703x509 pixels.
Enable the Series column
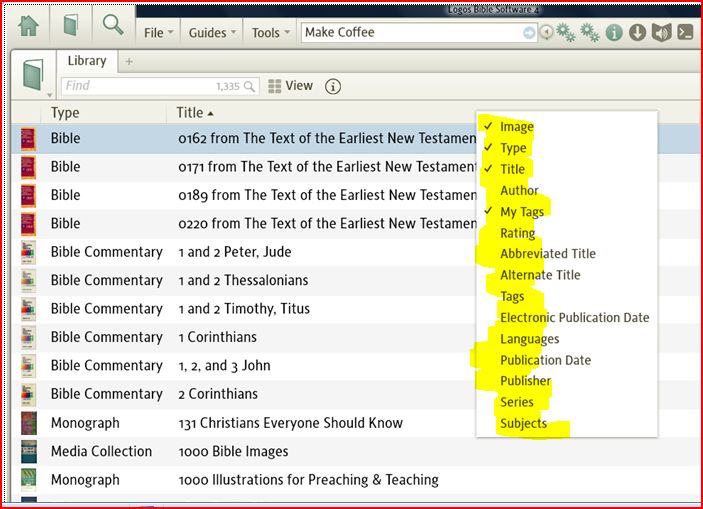point(516,402)
